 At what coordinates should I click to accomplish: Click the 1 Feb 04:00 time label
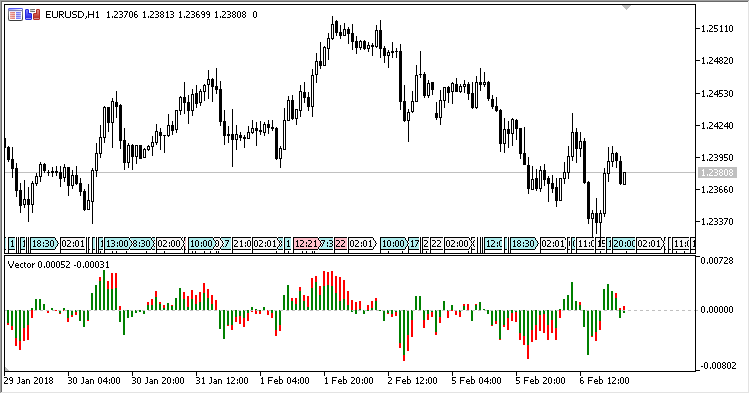coord(285,381)
